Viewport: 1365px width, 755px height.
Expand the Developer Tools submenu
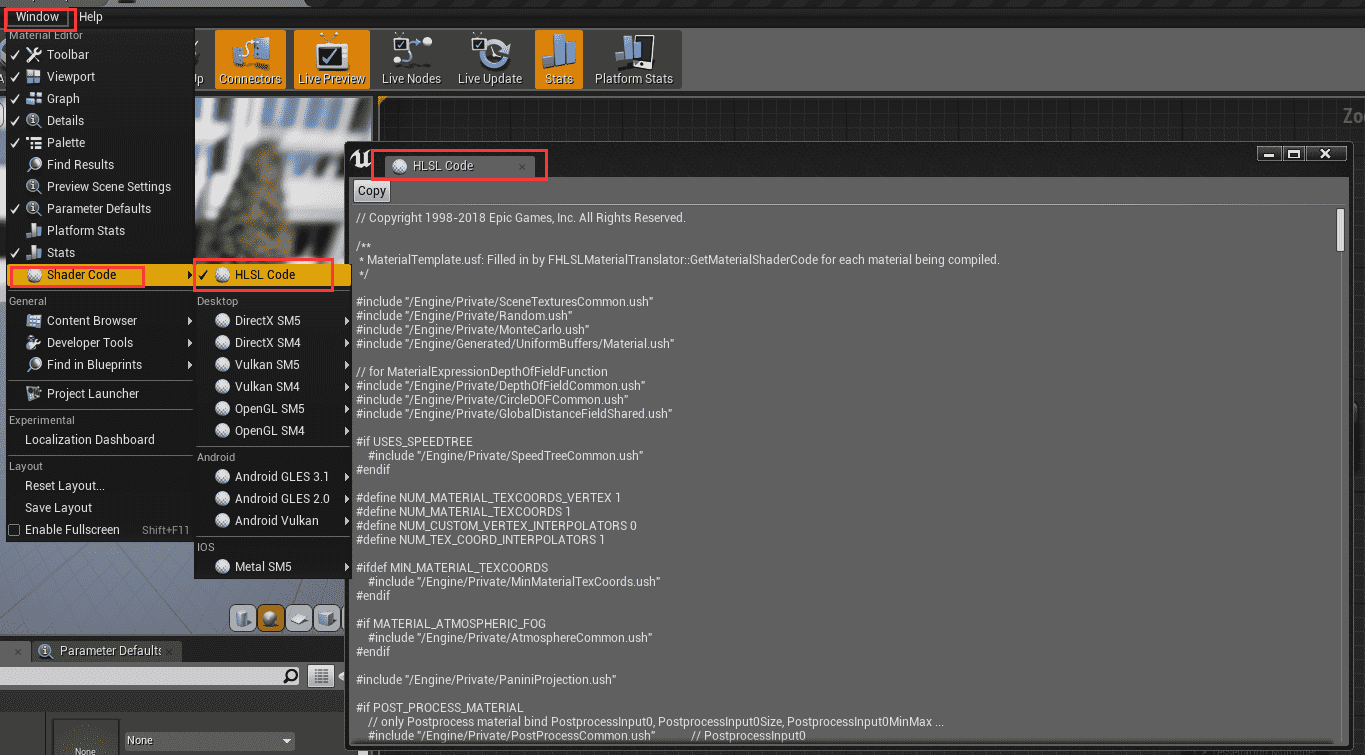point(90,343)
